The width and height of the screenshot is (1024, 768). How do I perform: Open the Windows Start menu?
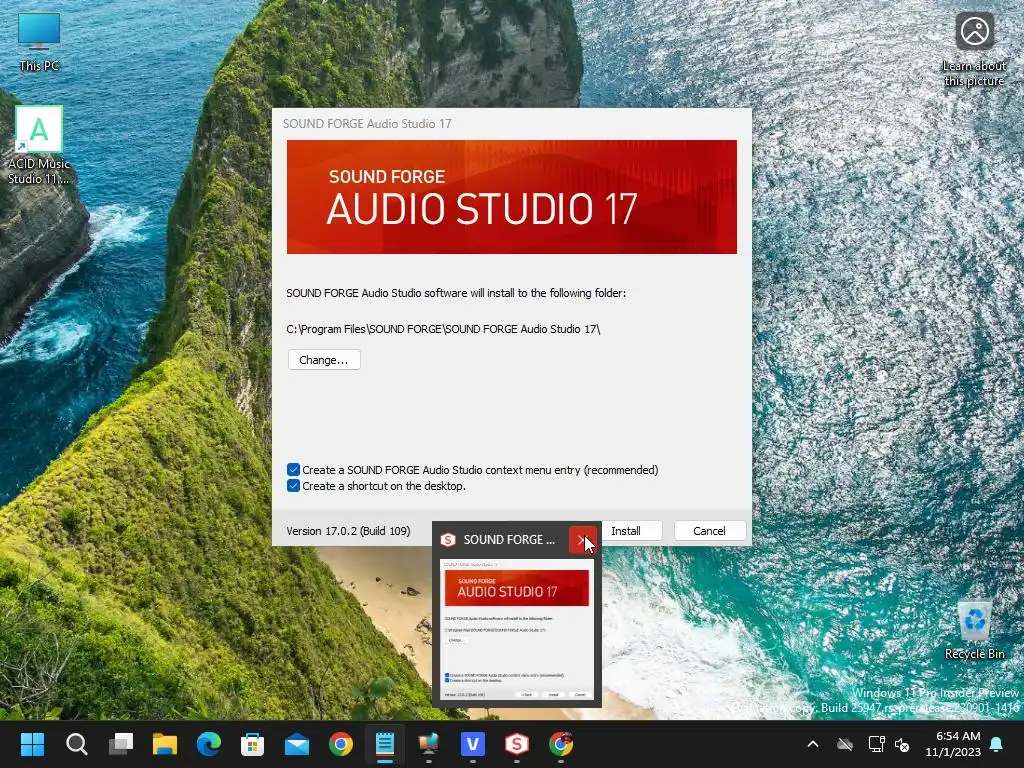(32, 744)
